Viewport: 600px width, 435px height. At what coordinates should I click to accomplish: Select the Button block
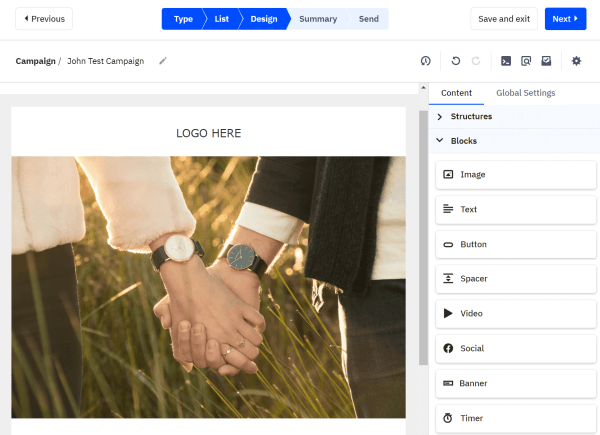[x=516, y=244]
